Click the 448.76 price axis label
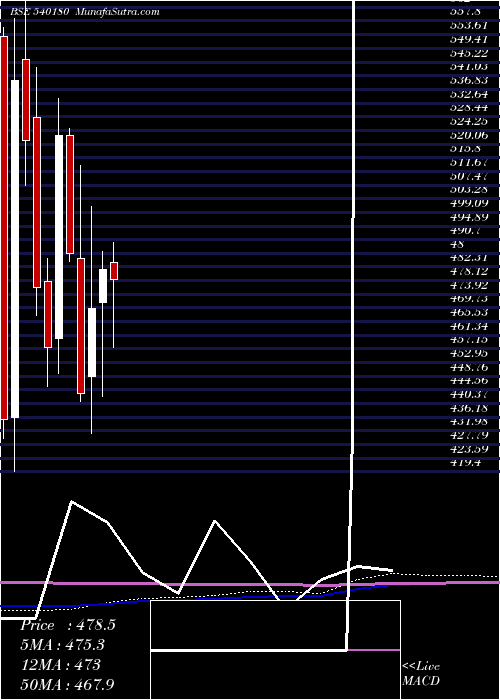The image size is (500, 700). point(469,367)
